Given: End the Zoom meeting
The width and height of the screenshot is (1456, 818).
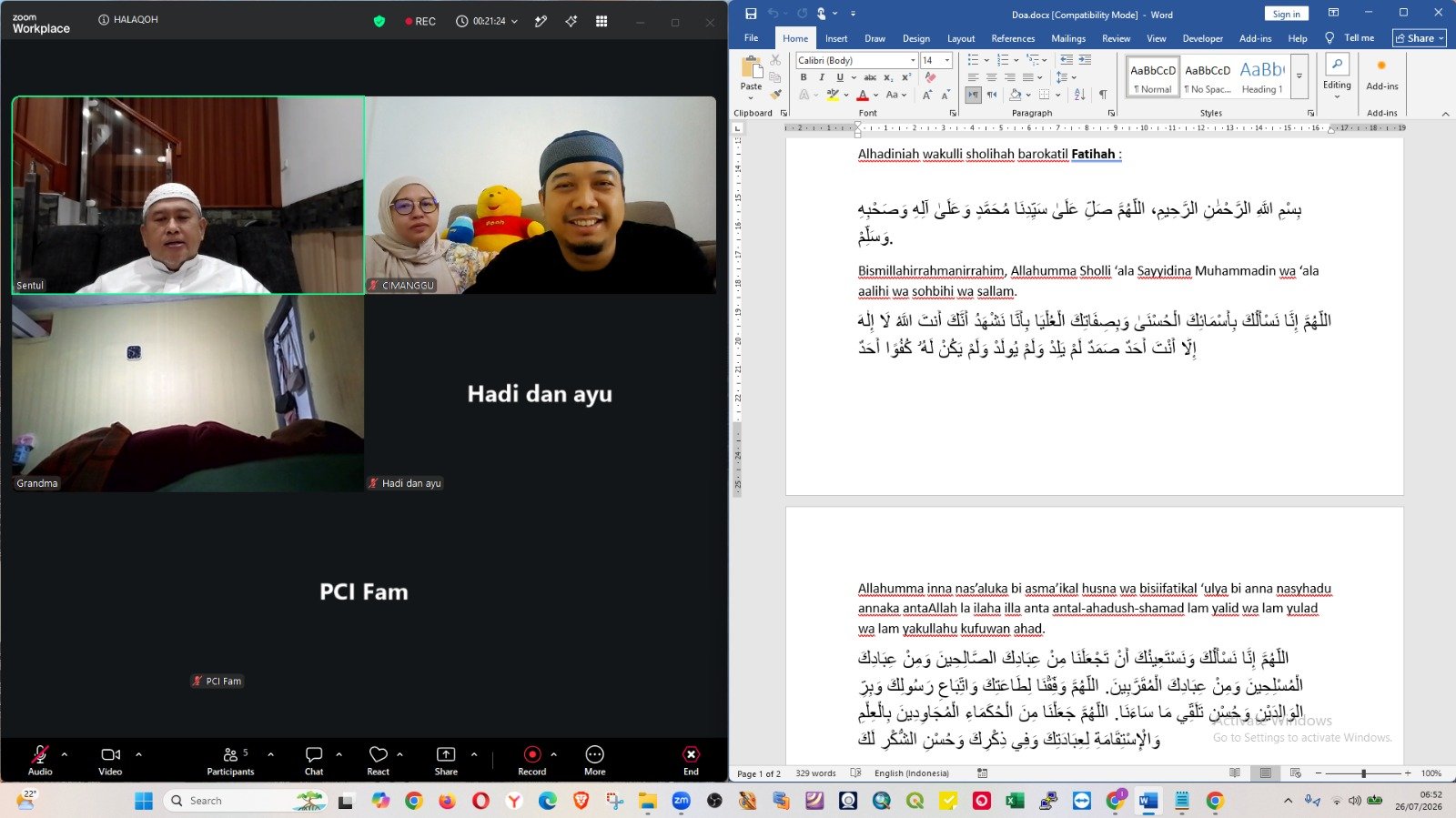Looking at the screenshot, I should pyautogui.click(x=692, y=761).
